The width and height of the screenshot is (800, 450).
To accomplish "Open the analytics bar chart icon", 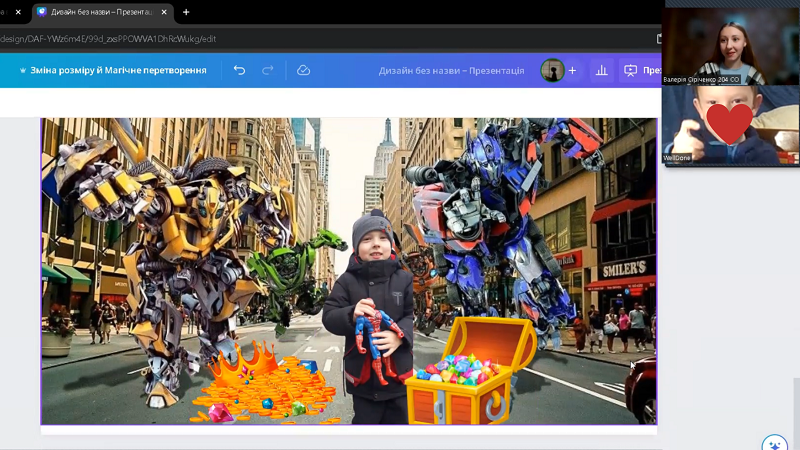I will coord(602,70).
